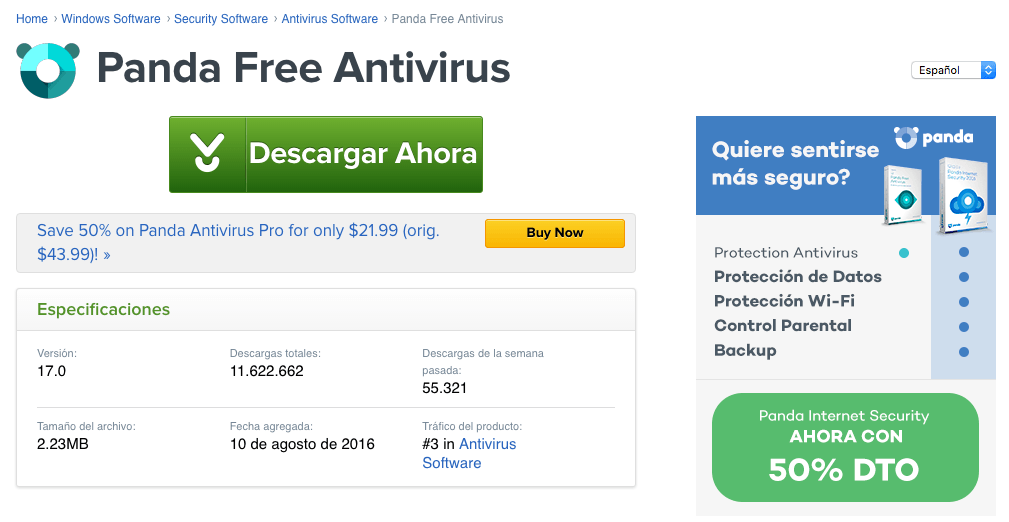This screenshot has height=522, width=1009.
Task: Click the 50% DTO green promo banner
Action: 845,447
